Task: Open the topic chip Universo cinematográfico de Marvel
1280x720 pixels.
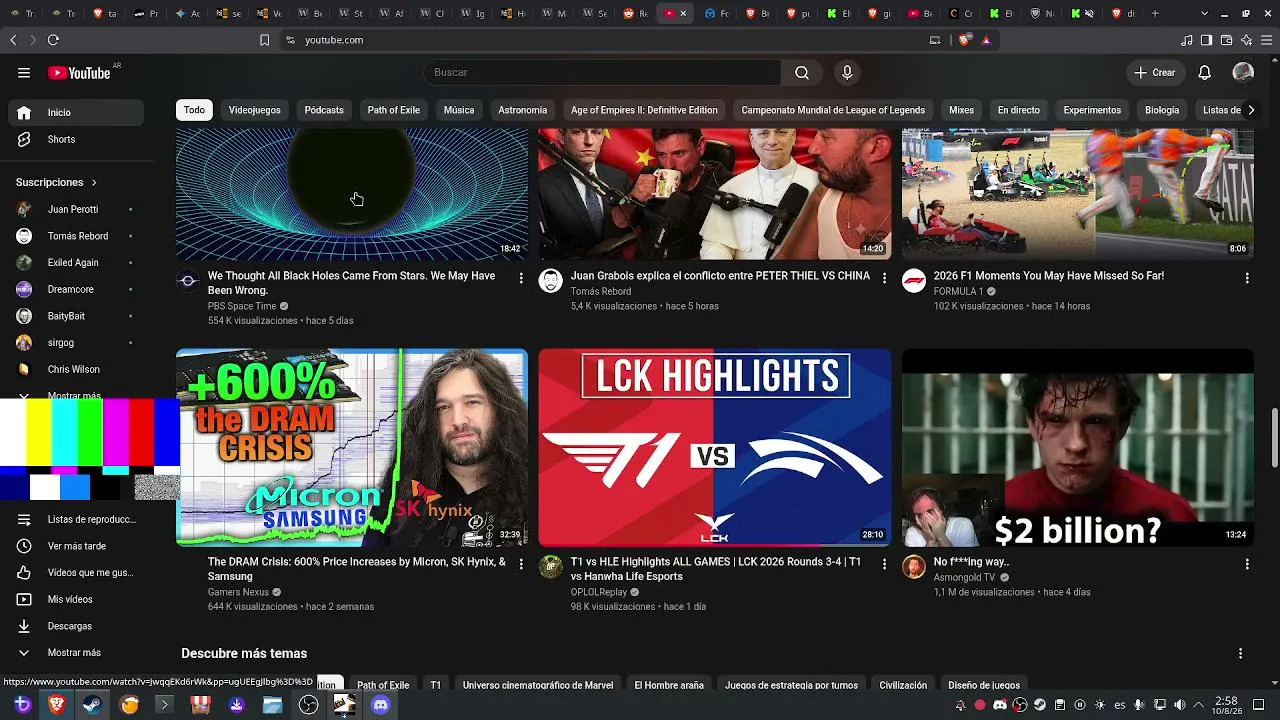Action: click(x=538, y=685)
